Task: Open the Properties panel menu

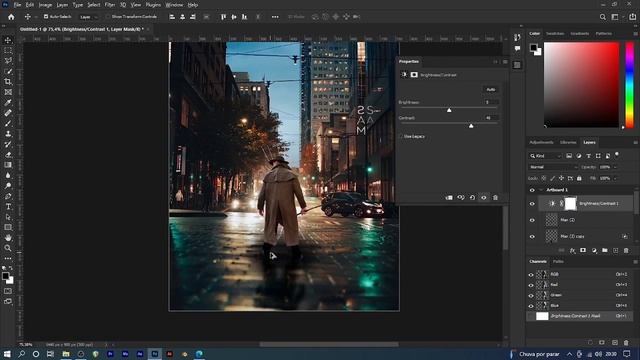Action: [x=505, y=62]
